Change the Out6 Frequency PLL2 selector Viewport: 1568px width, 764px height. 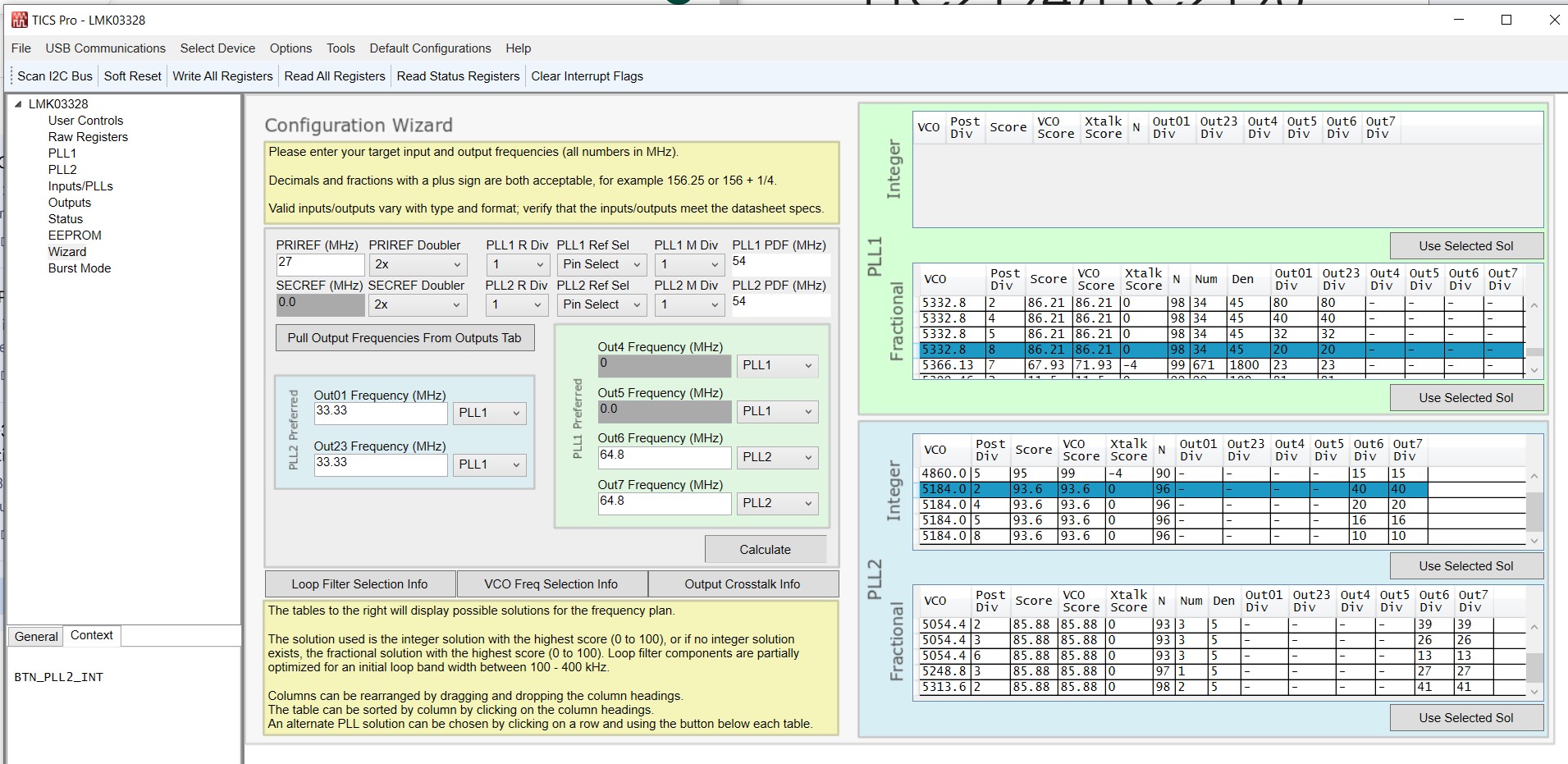click(776, 457)
